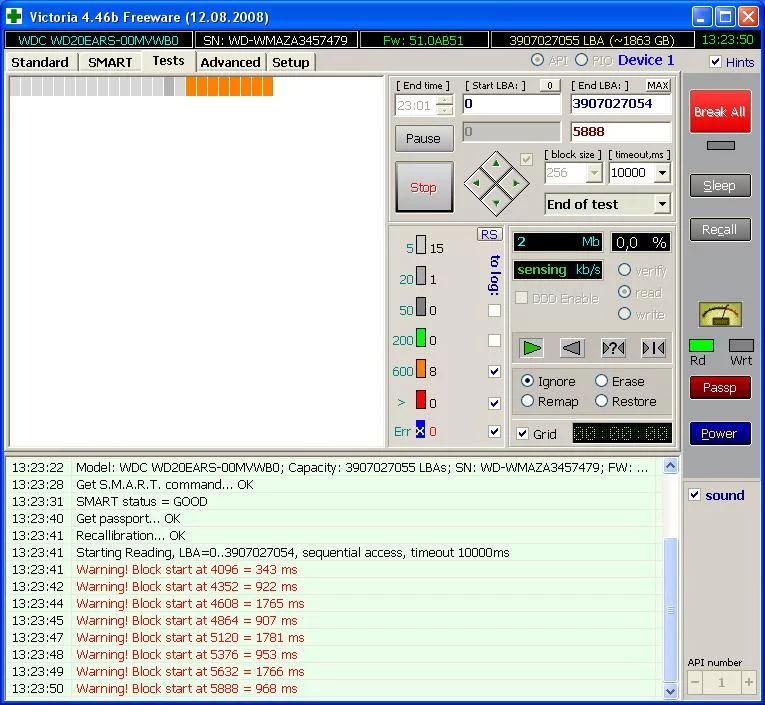This screenshot has width=765, height=705.
Task: Click the Break All button
Action: [720, 112]
